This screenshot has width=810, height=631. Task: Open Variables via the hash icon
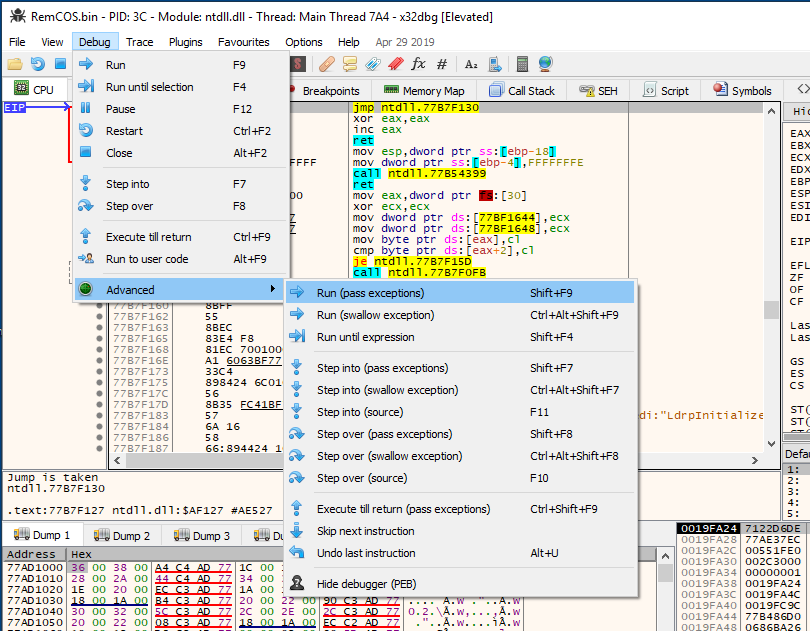pyautogui.click(x=442, y=64)
